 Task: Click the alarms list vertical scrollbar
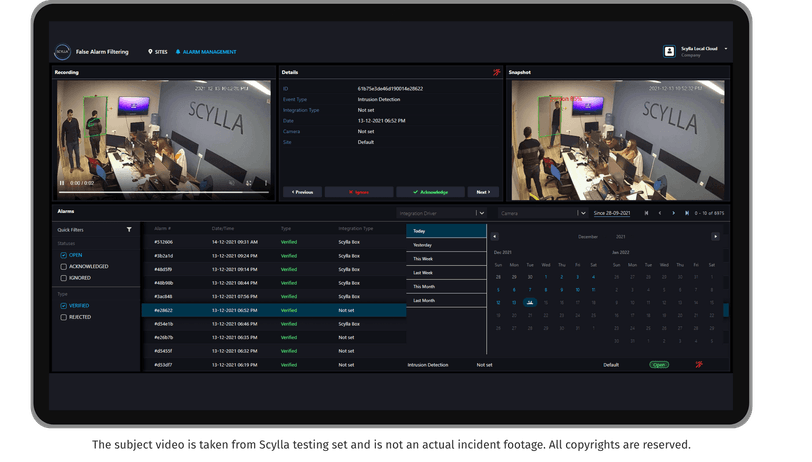pyautogui.click(x=726, y=310)
